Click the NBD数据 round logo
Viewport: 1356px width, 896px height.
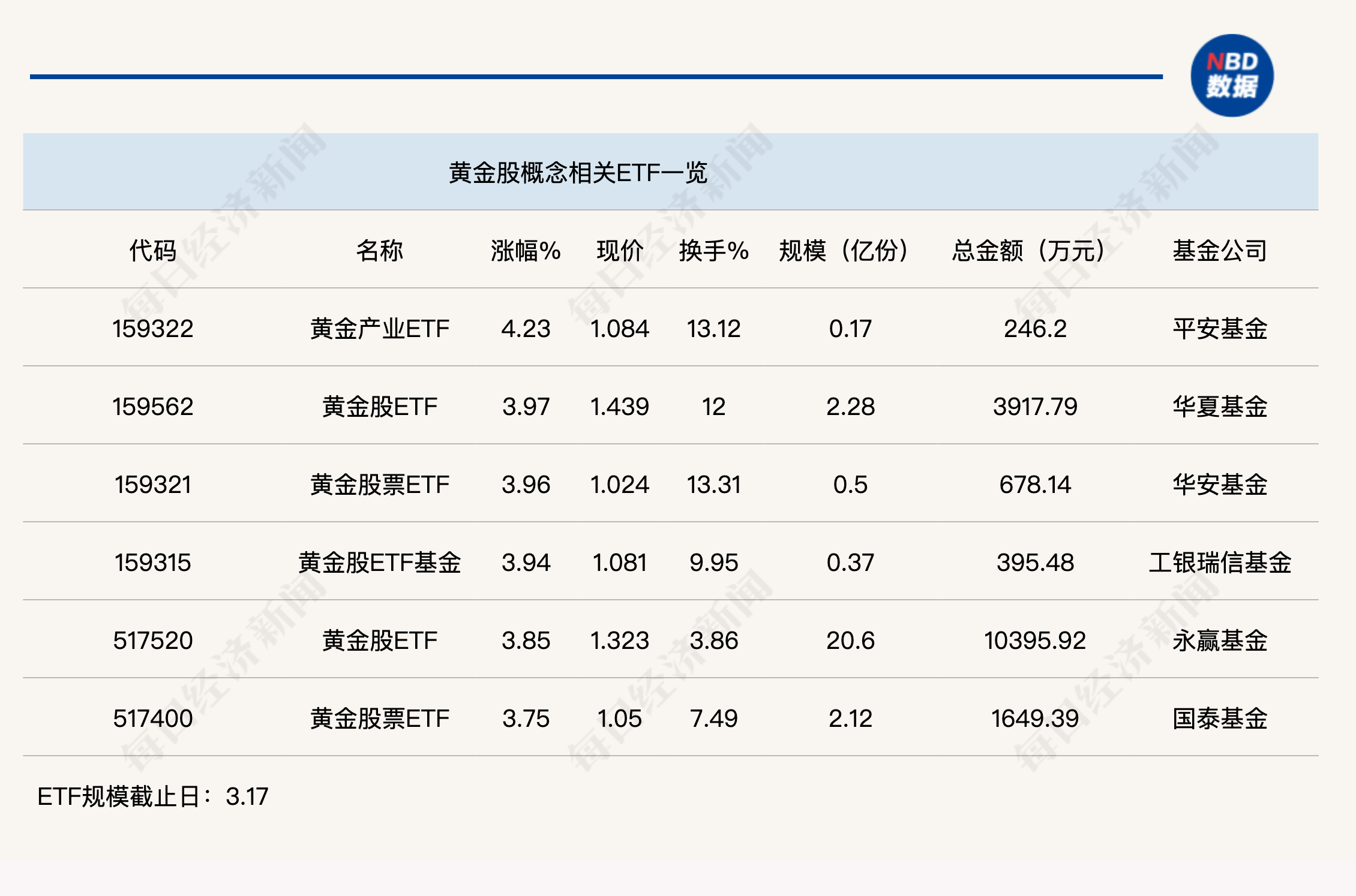pos(1232,76)
